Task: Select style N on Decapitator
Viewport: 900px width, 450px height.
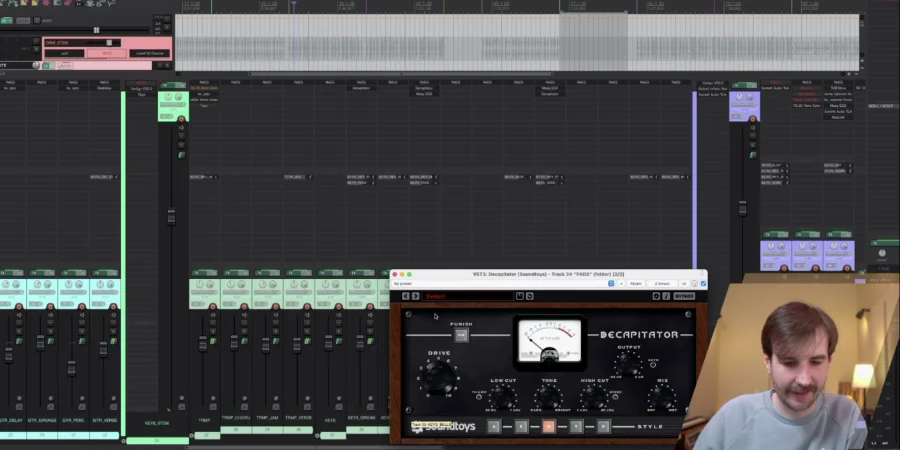Action: pos(549,426)
